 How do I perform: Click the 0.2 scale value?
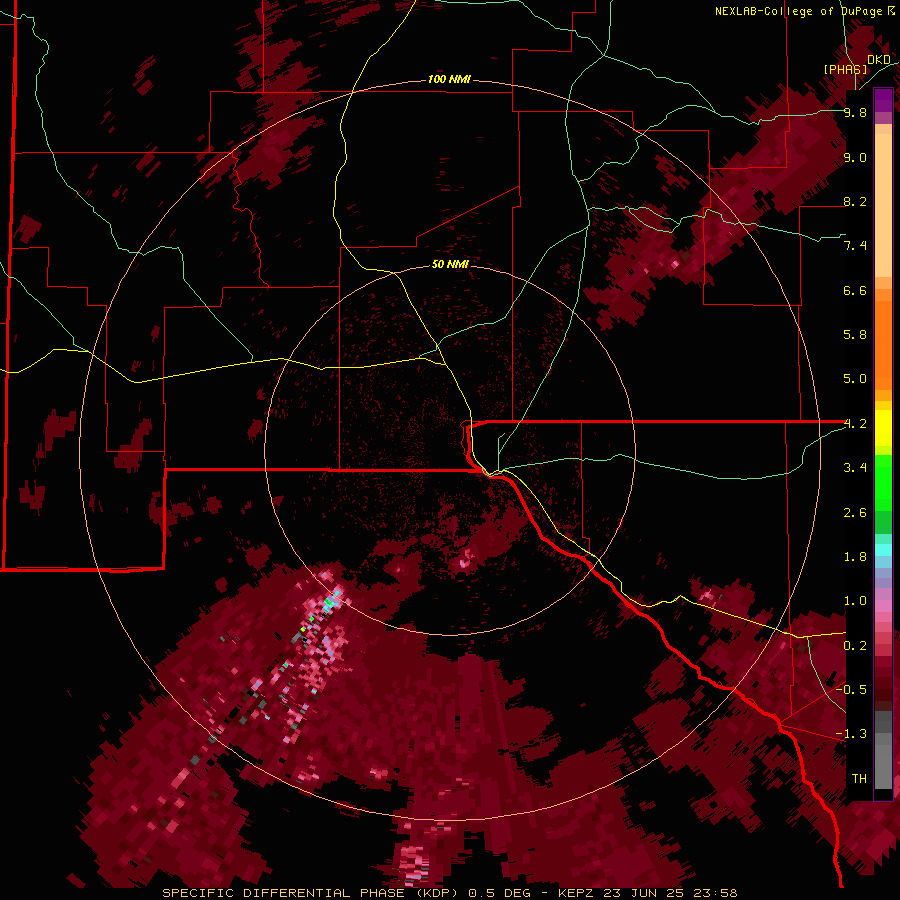coord(855,646)
